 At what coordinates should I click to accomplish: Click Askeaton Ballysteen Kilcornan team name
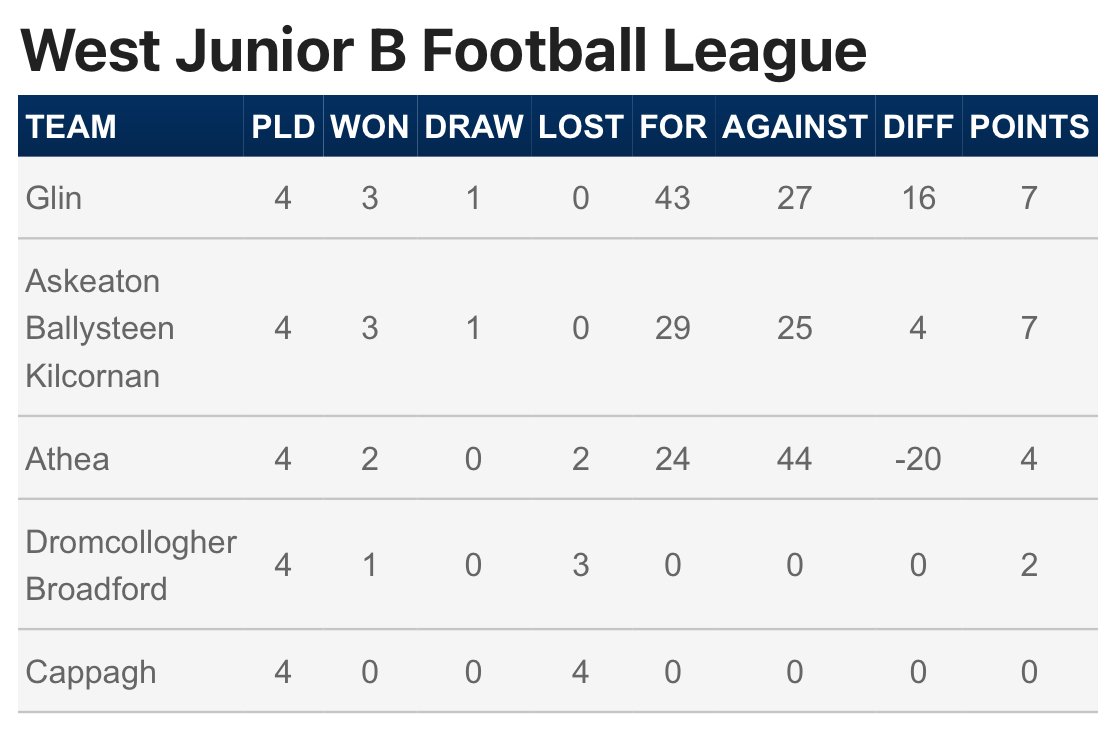pos(100,329)
